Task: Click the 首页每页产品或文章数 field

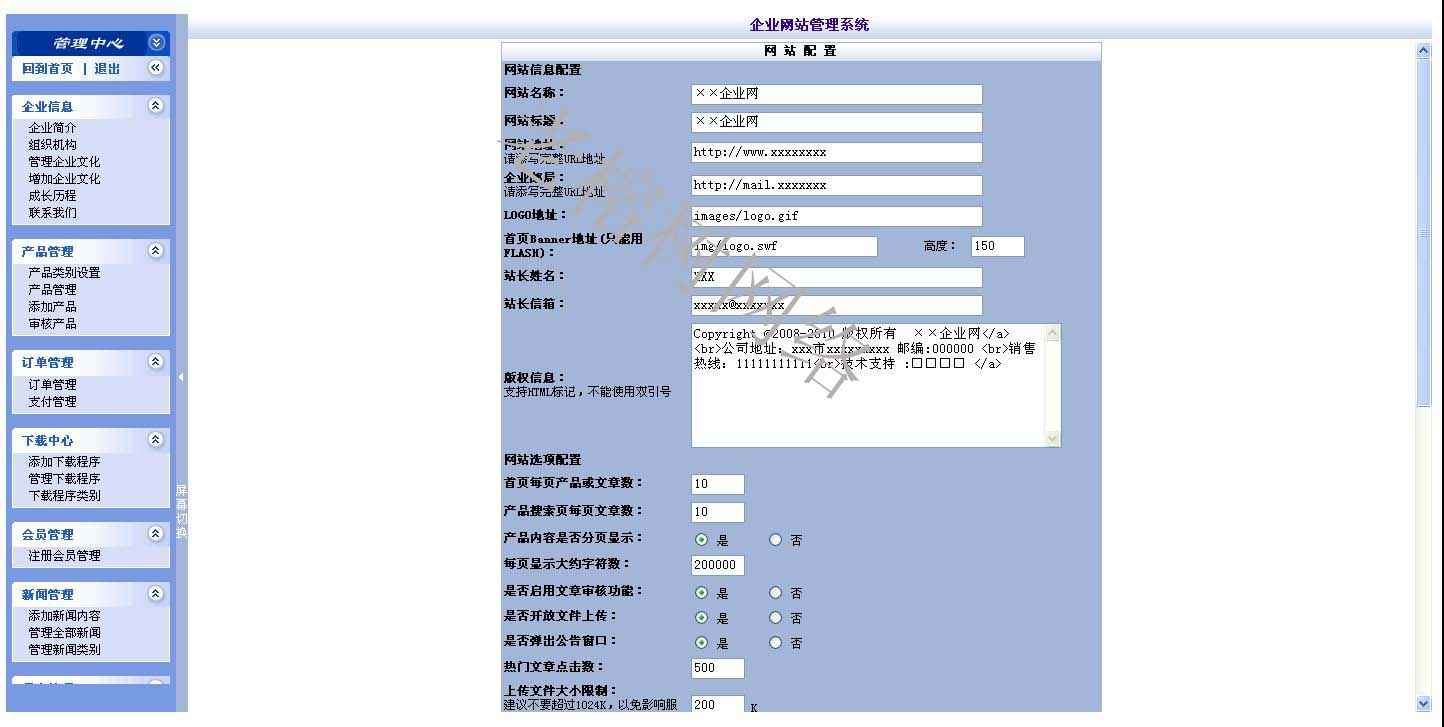Action: tap(718, 484)
